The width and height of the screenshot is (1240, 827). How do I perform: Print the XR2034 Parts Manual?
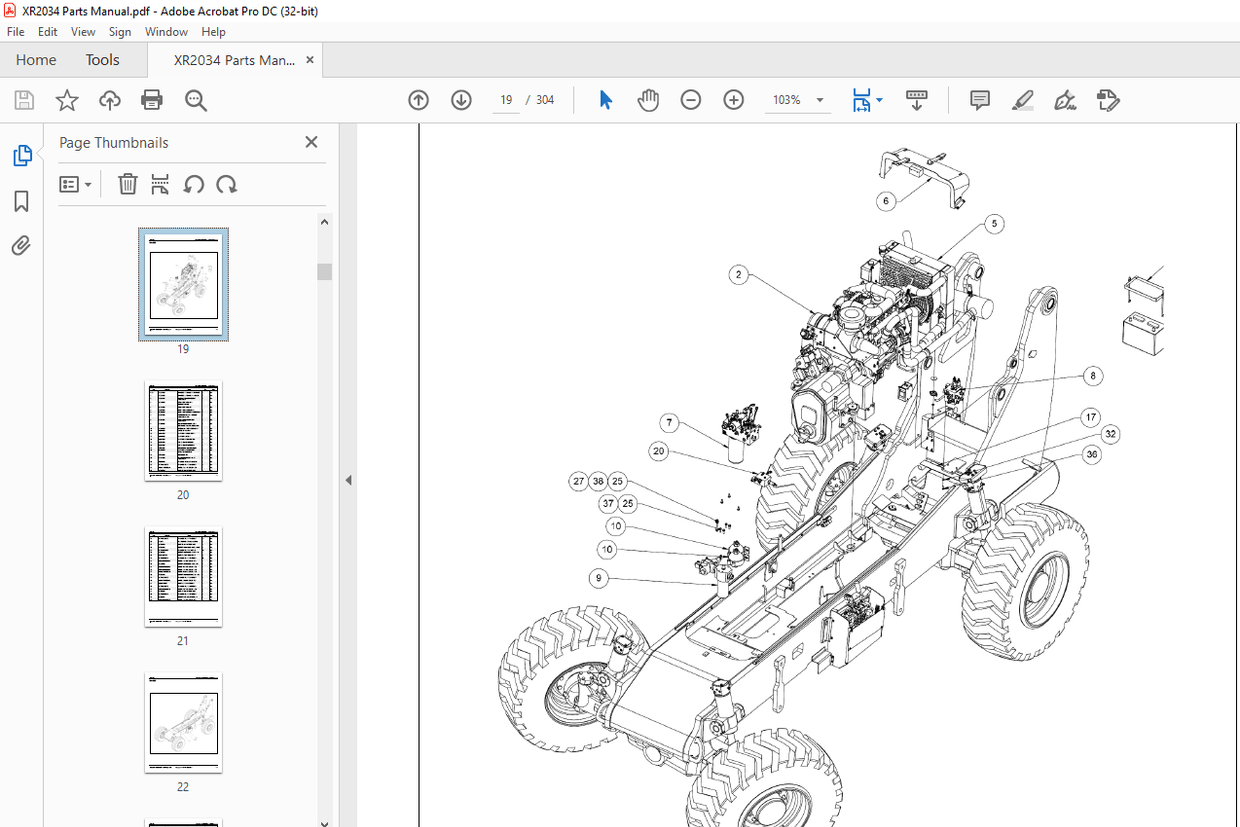click(x=151, y=100)
